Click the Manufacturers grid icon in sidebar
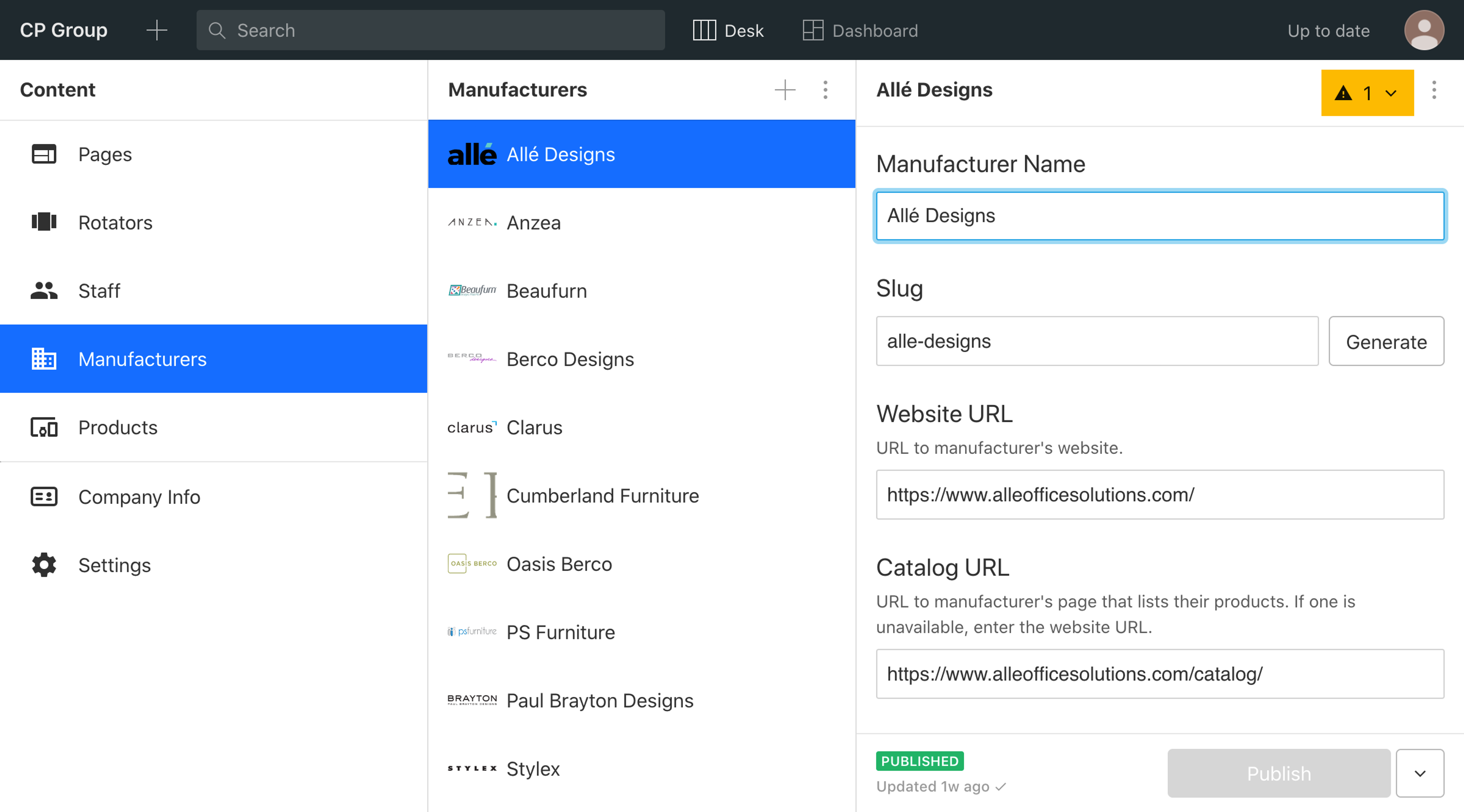 click(x=43, y=358)
